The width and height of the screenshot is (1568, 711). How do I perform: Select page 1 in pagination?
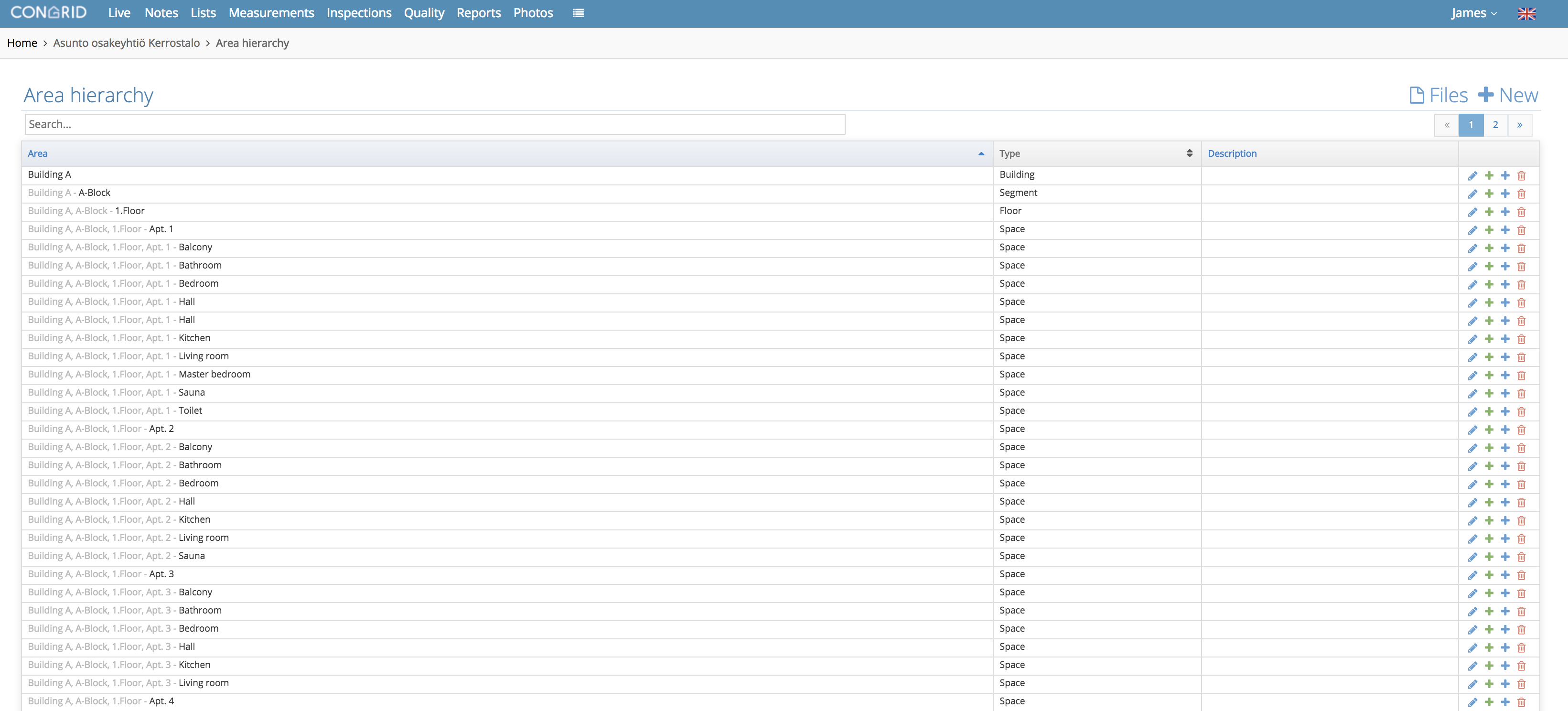click(x=1471, y=125)
